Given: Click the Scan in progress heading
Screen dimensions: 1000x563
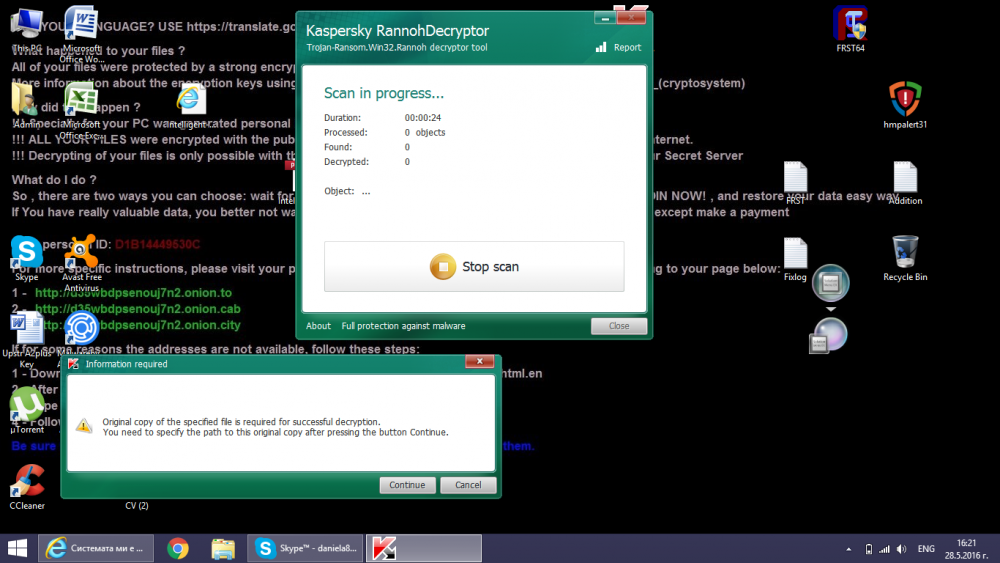Looking at the screenshot, I should tap(384, 93).
